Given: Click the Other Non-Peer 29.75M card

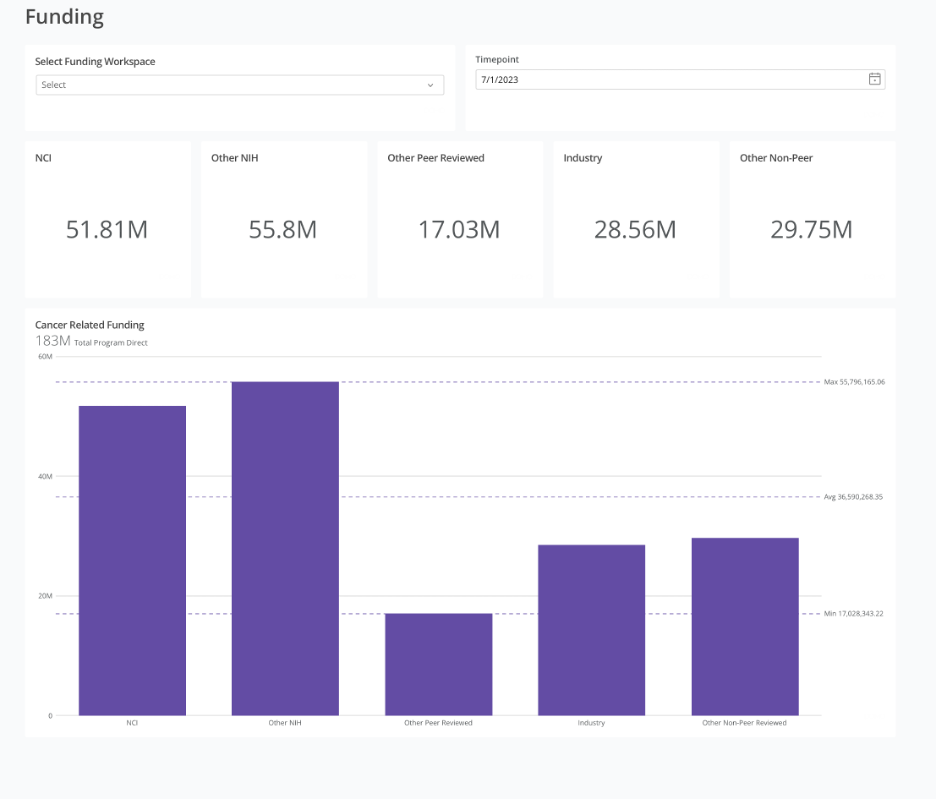Looking at the screenshot, I should point(811,219).
